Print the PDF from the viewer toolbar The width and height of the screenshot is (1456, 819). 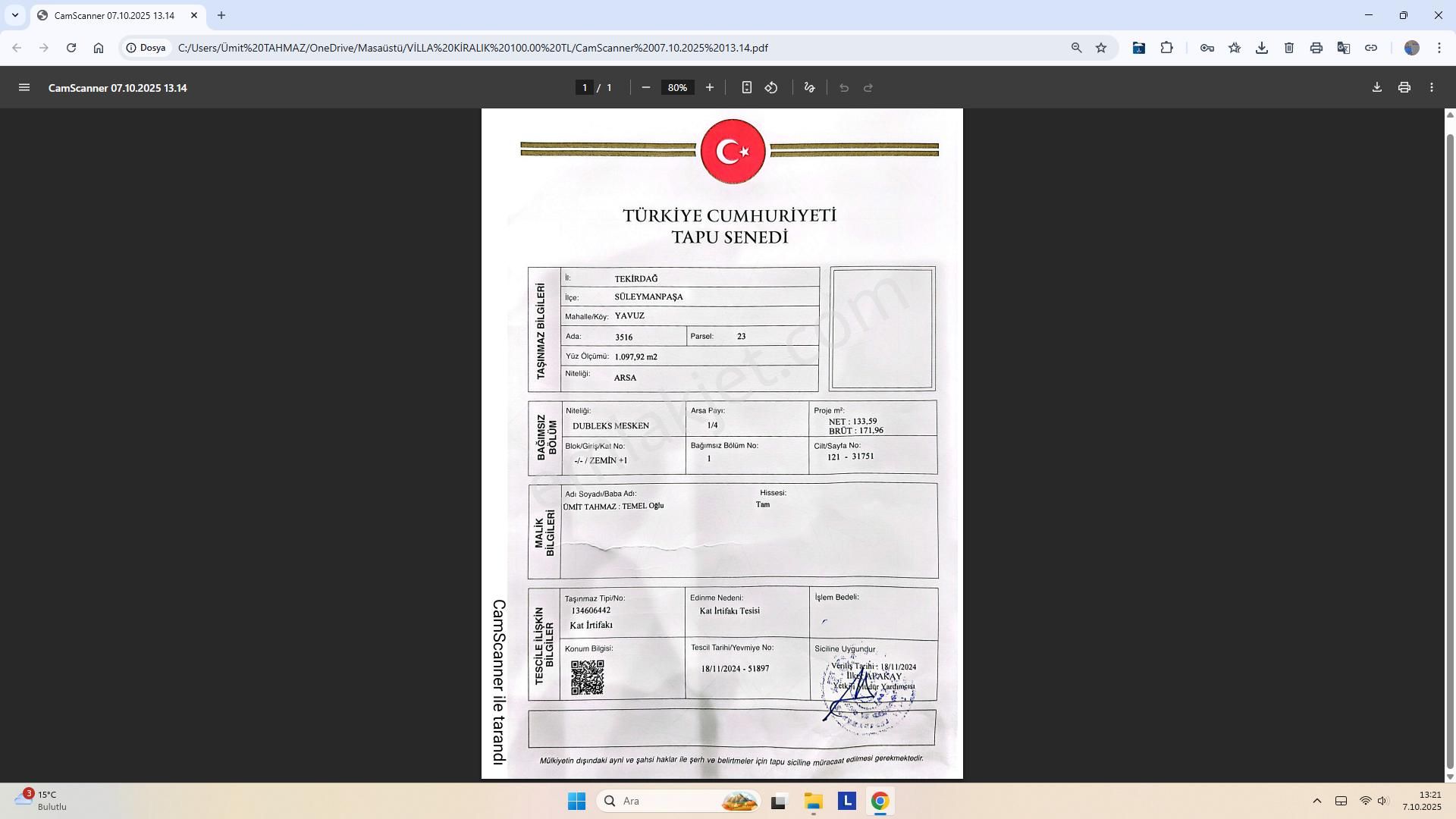coord(1404,87)
